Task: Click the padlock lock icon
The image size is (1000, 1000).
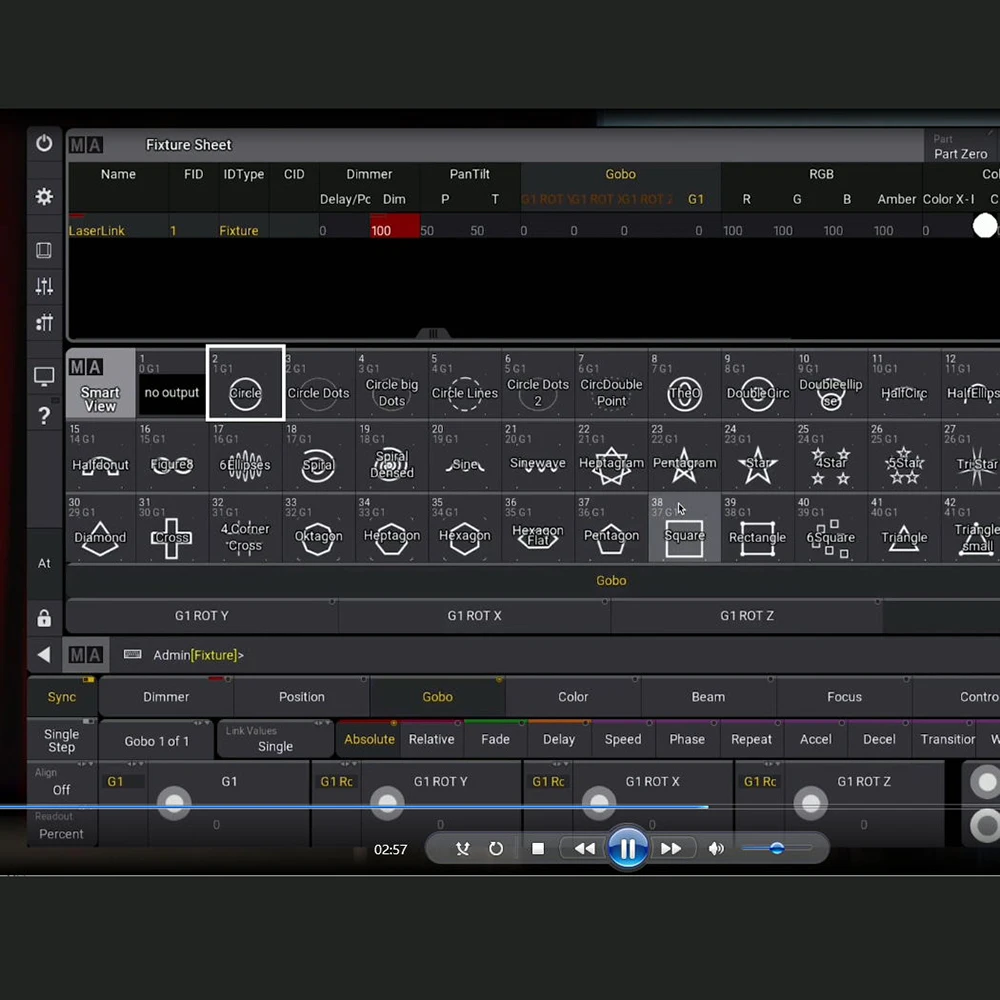Action: (44, 618)
